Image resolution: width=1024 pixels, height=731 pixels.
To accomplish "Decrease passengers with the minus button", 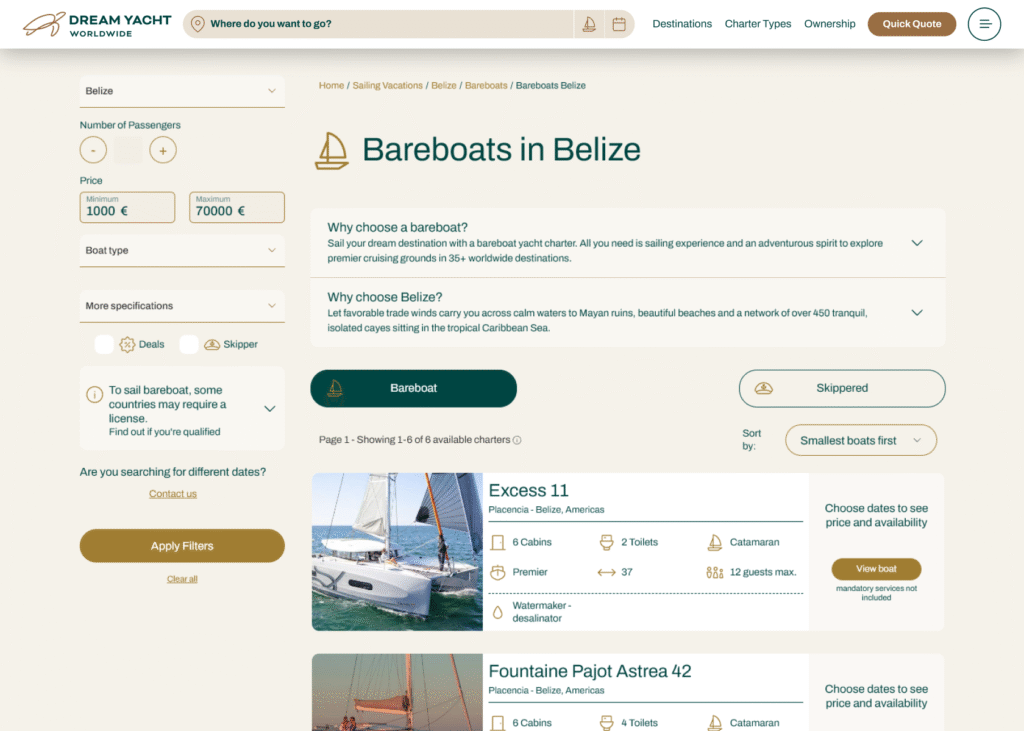I will pyautogui.click(x=93, y=150).
